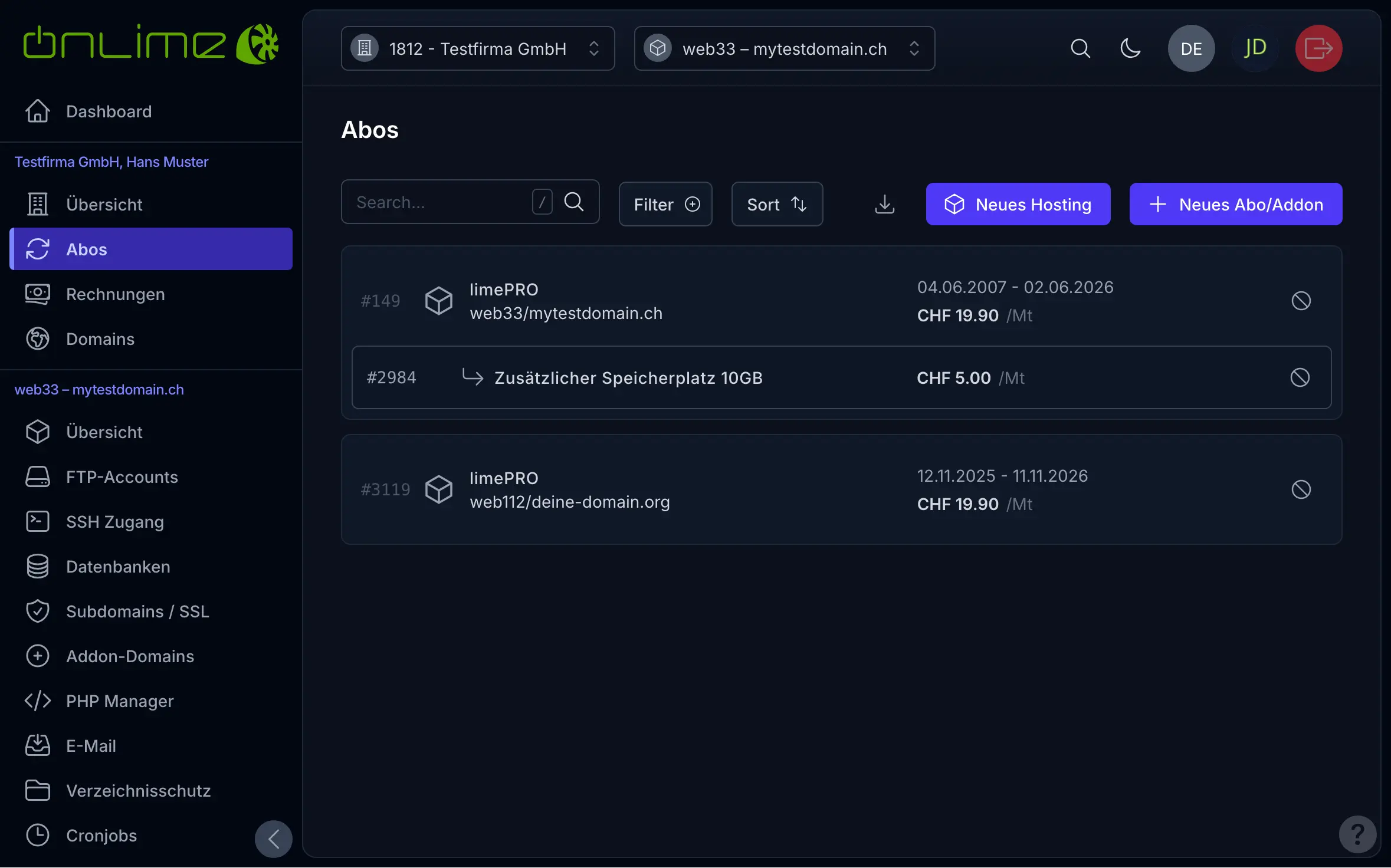
Task: Open PHP Manager in sidebar
Action: point(119,701)
